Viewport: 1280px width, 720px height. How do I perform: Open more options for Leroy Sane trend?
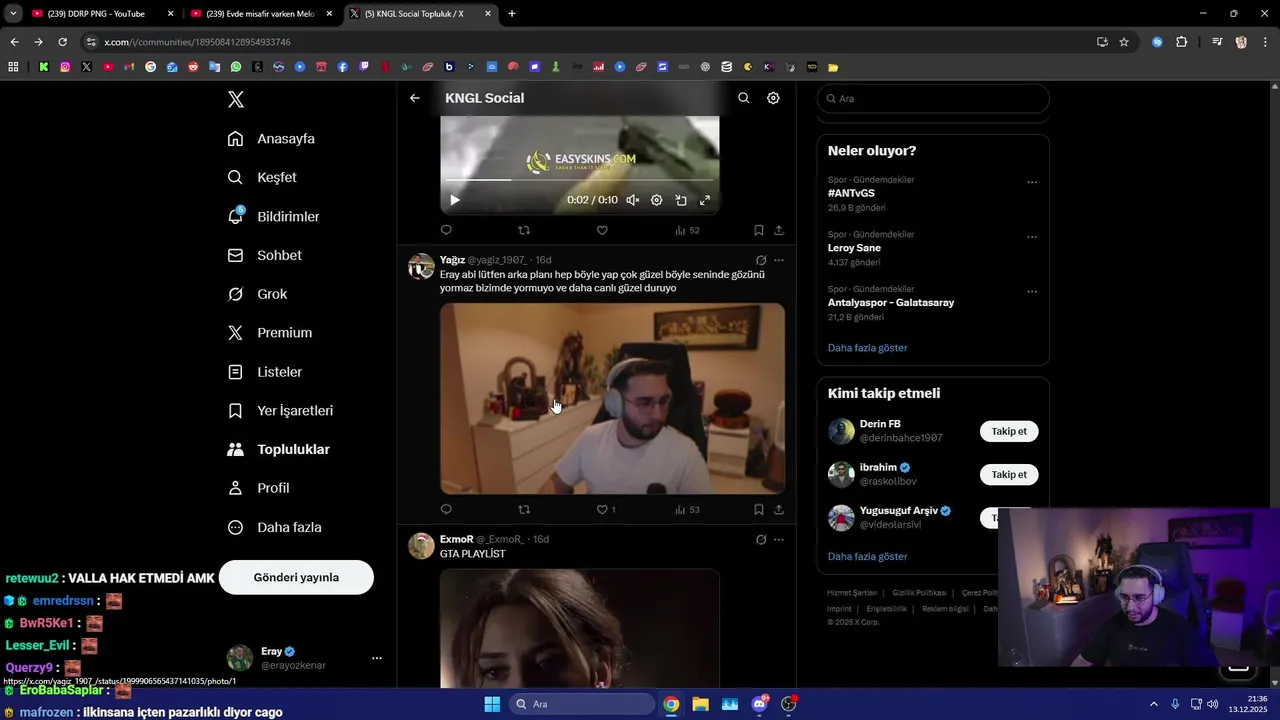click(1032, 237)
